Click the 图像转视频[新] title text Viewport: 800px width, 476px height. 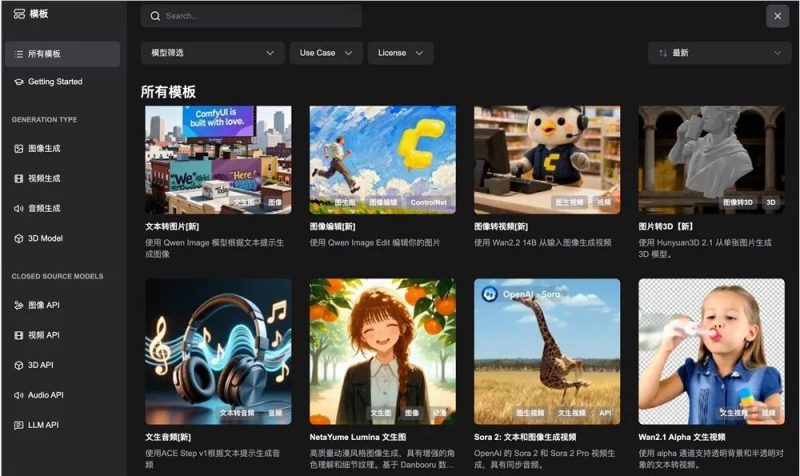(501, 227)
